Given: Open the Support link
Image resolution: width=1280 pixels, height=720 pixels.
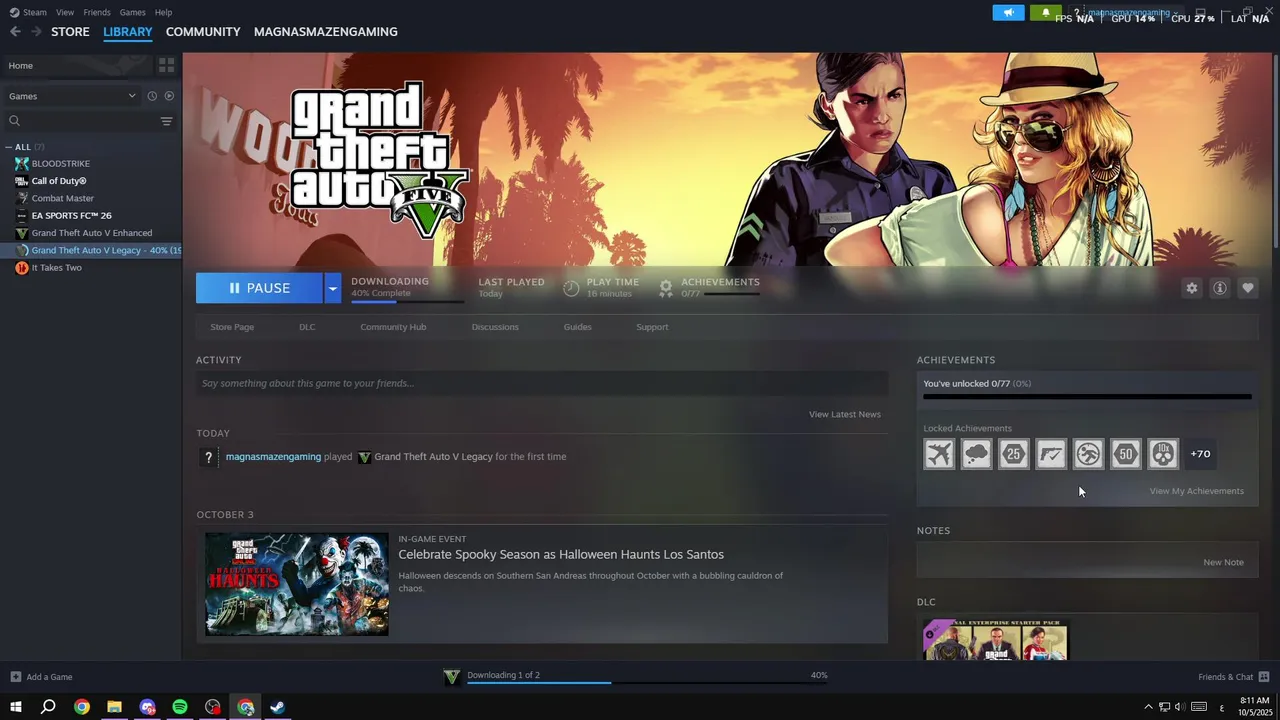Looking at the screenshot, I should pyautogui.click(x=652, y=327).
